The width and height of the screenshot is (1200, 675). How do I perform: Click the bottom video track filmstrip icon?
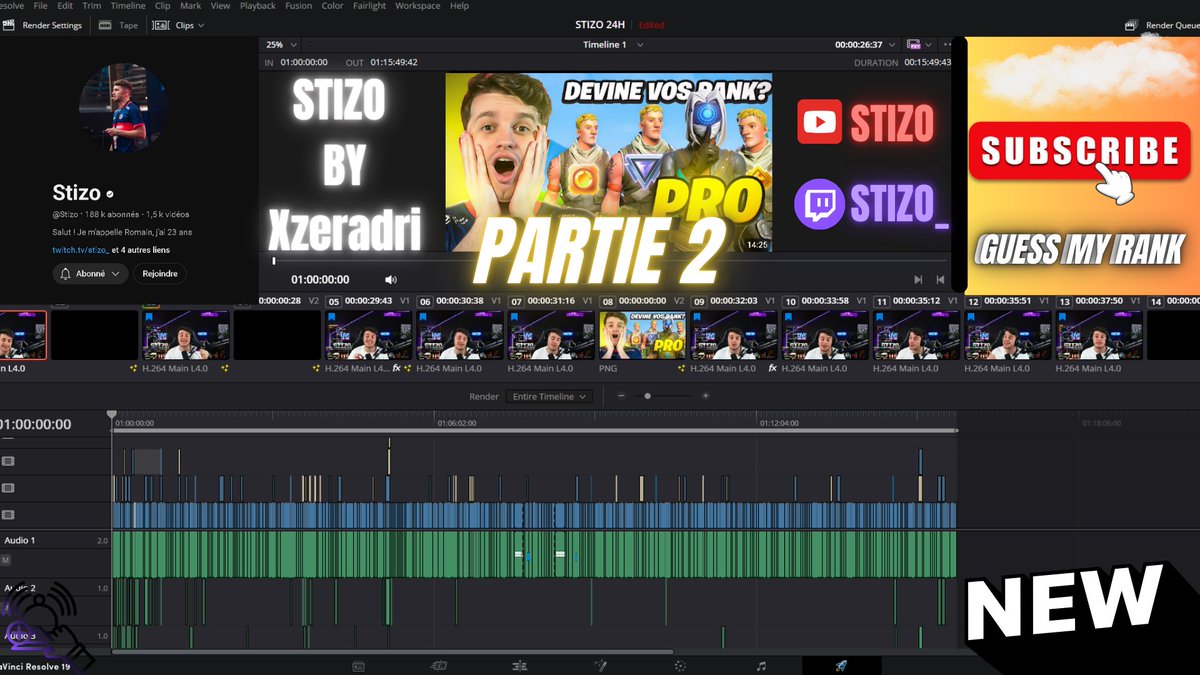(x=8, y=515)
